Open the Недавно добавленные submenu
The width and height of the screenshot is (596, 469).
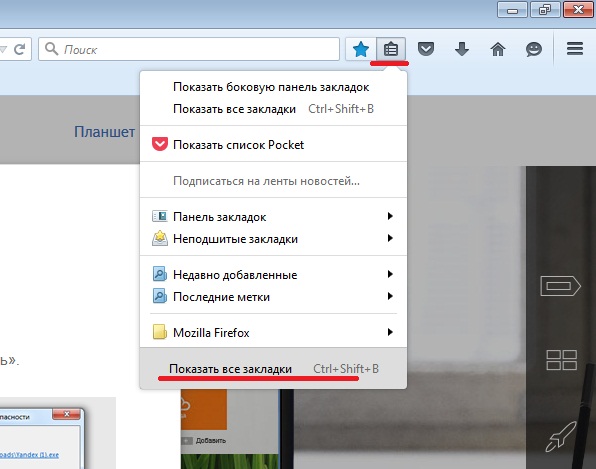click(273, 274)
